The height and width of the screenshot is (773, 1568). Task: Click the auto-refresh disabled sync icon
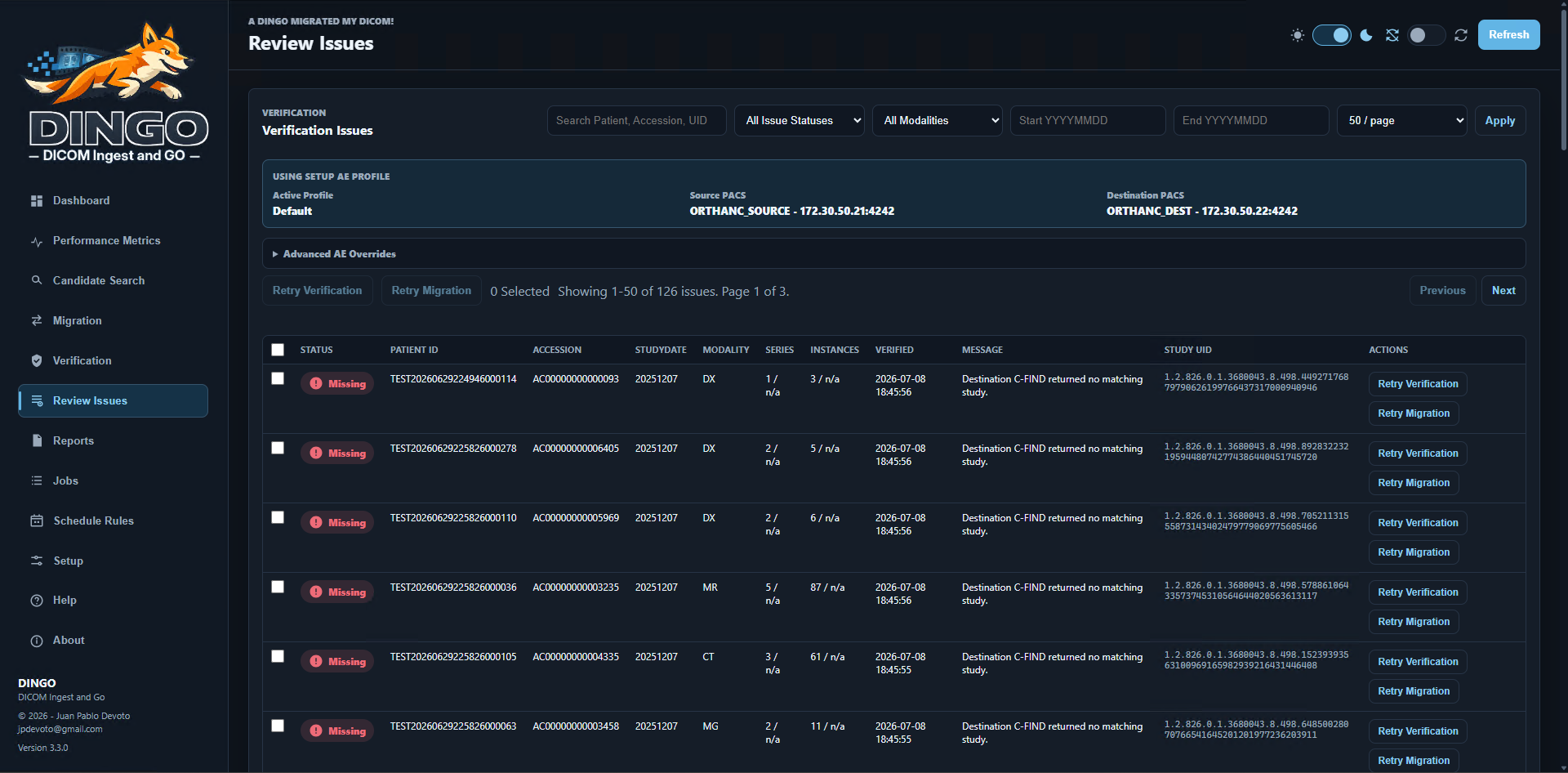pos(1392,35)
